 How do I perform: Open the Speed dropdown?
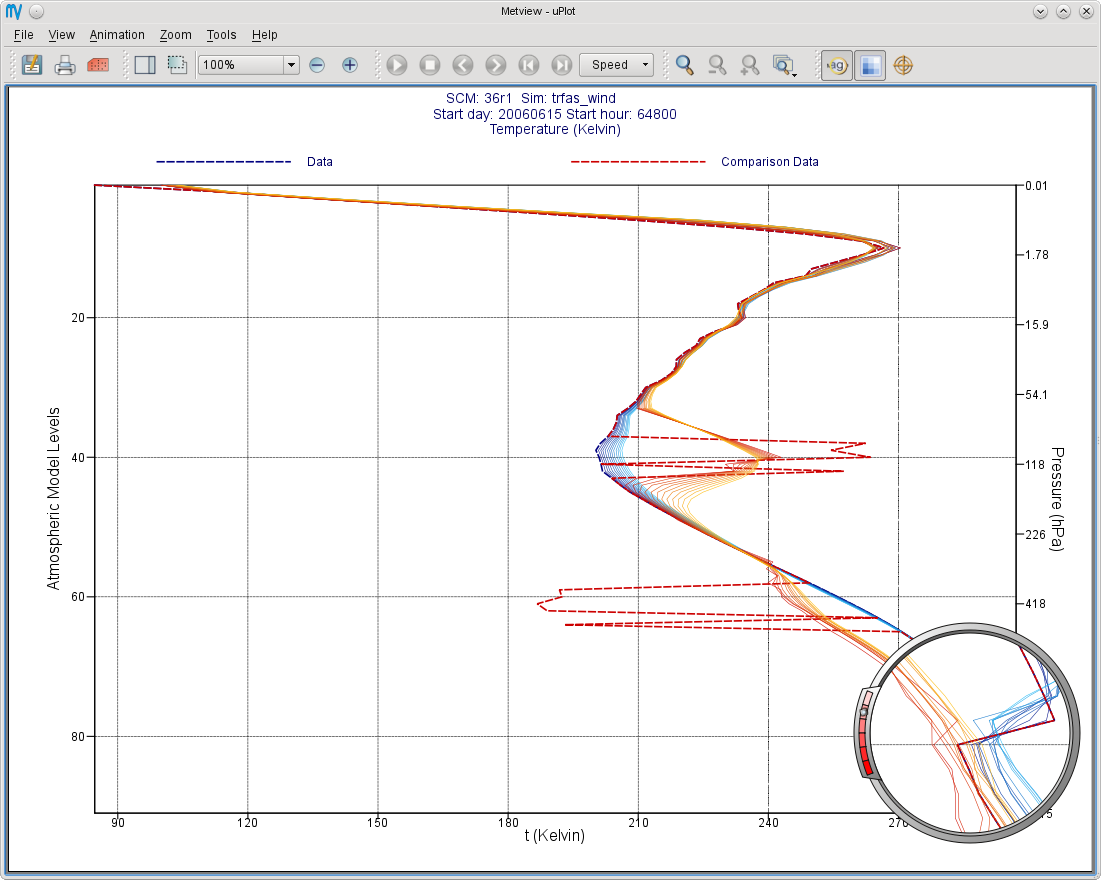click(x=617, y=65)
